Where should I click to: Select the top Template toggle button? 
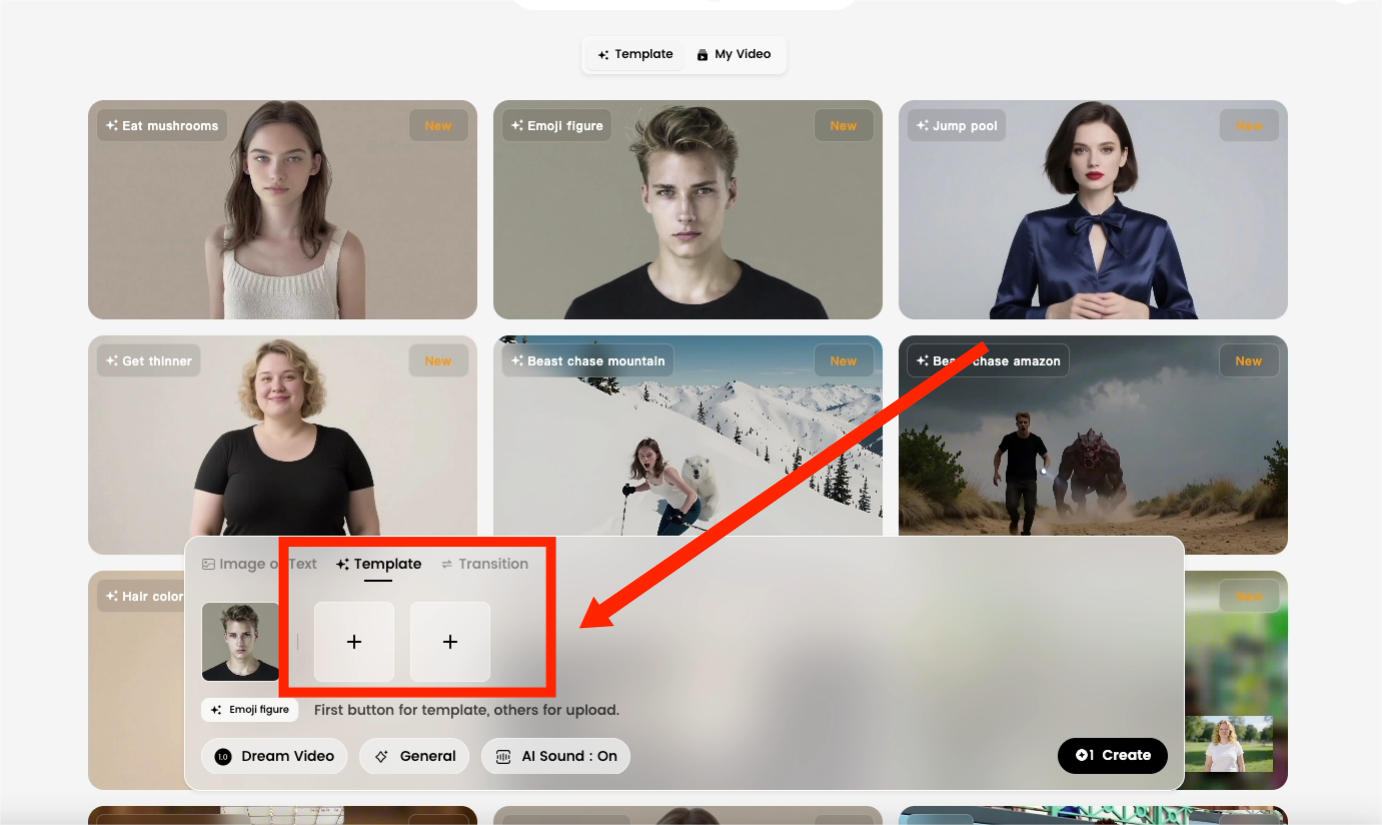(x=635, y=55)
